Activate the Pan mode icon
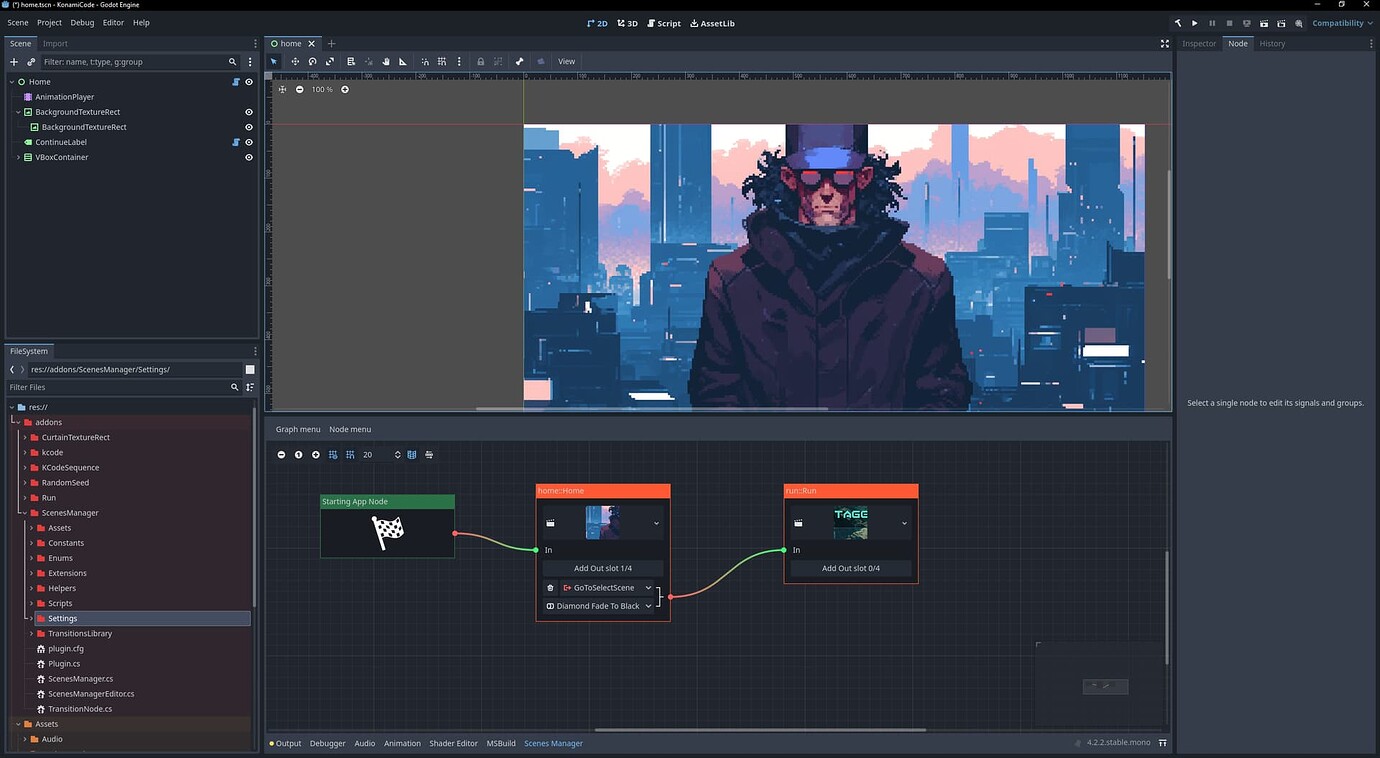 coord(386,61)
